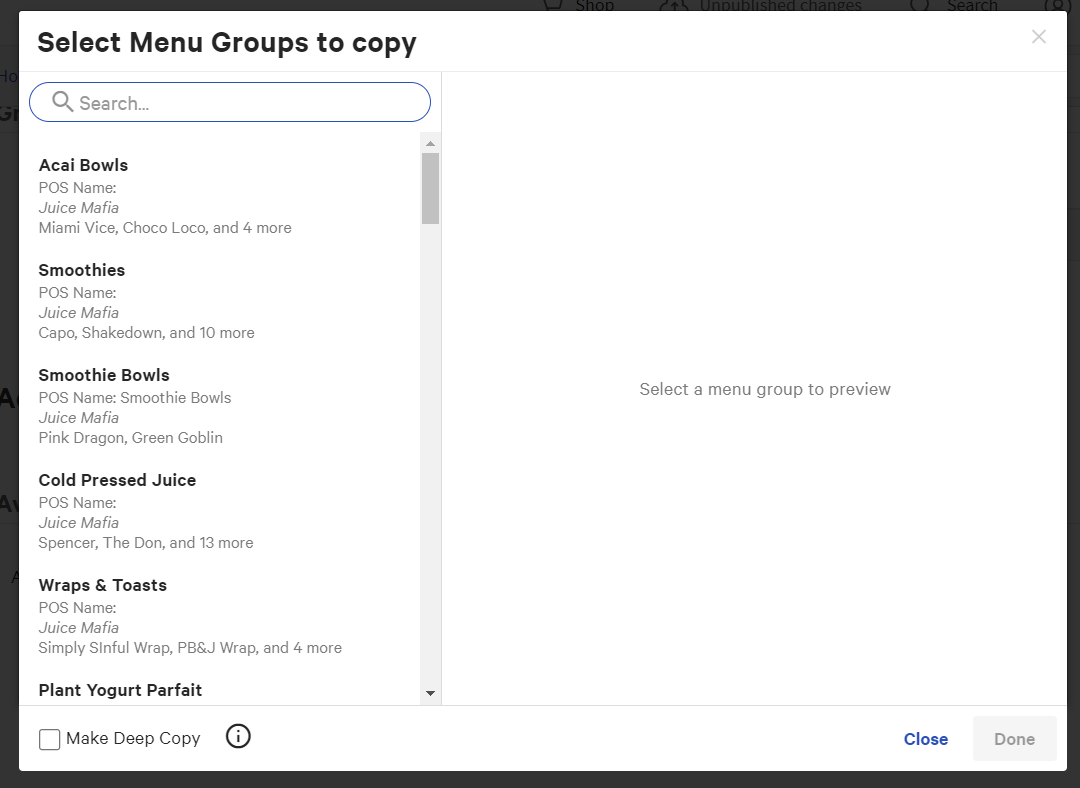Click Miami Vice, Choco Loco items line
1080x788 pixels.
pyautogui.click(x=165, y=228)
